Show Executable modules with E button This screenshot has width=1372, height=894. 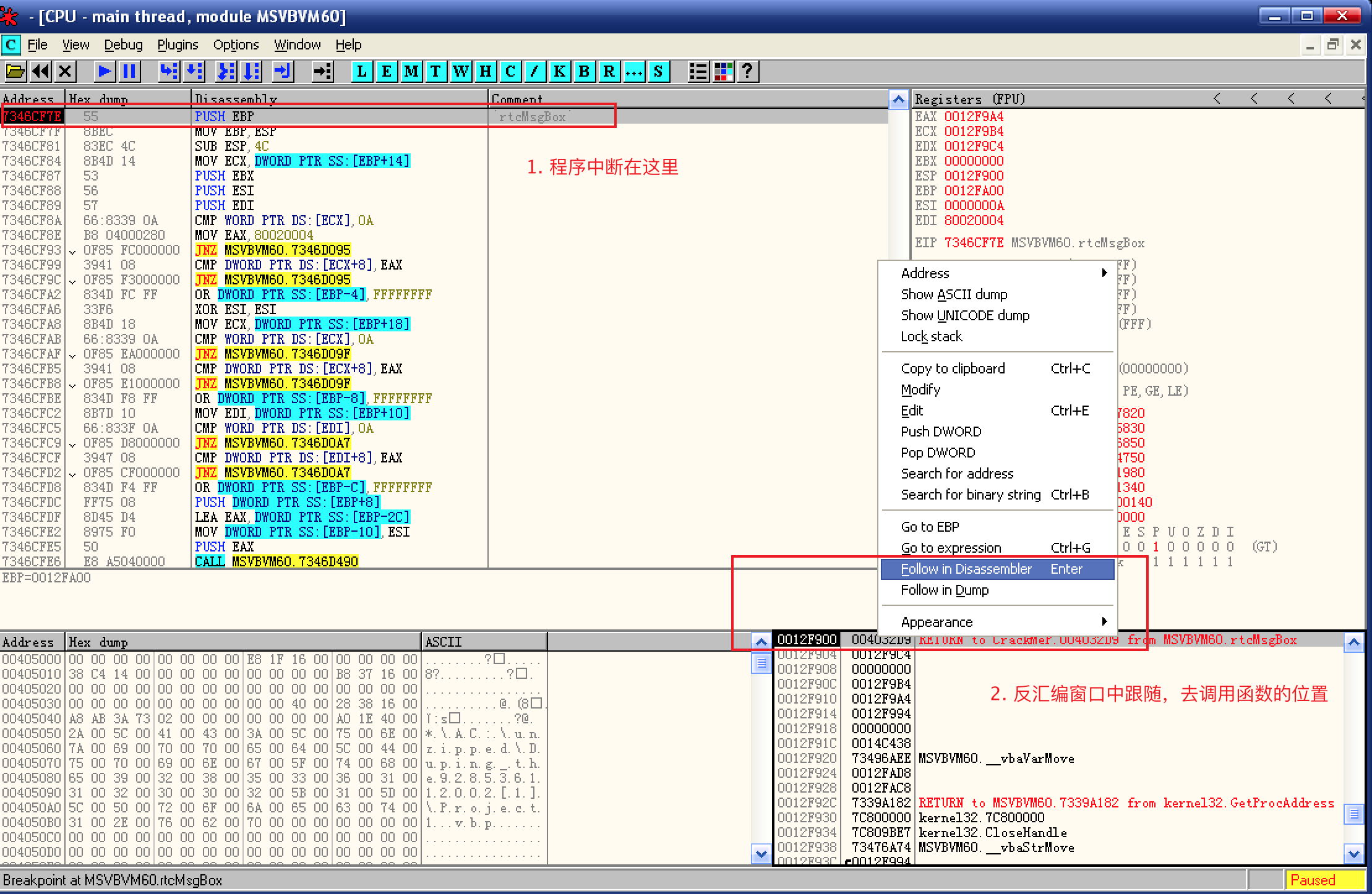point(387,72)
